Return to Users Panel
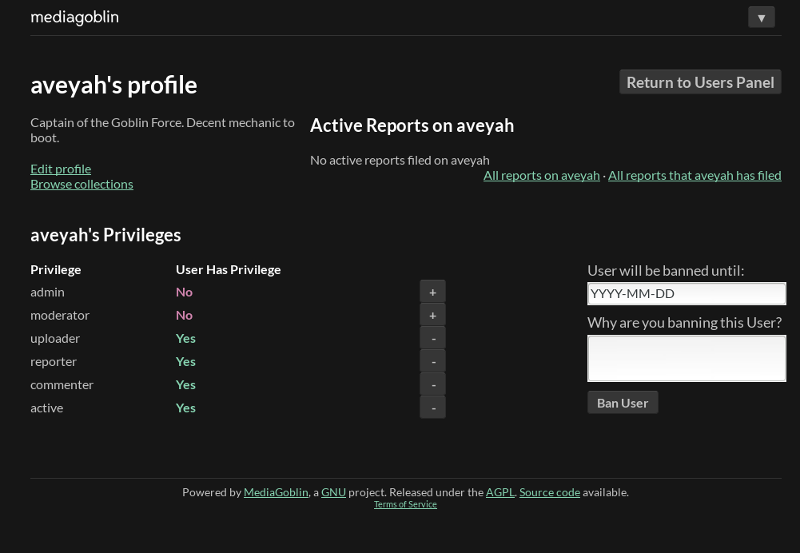Image resolution: width=800 pixels, height=553 pixels. coord(700,82)
